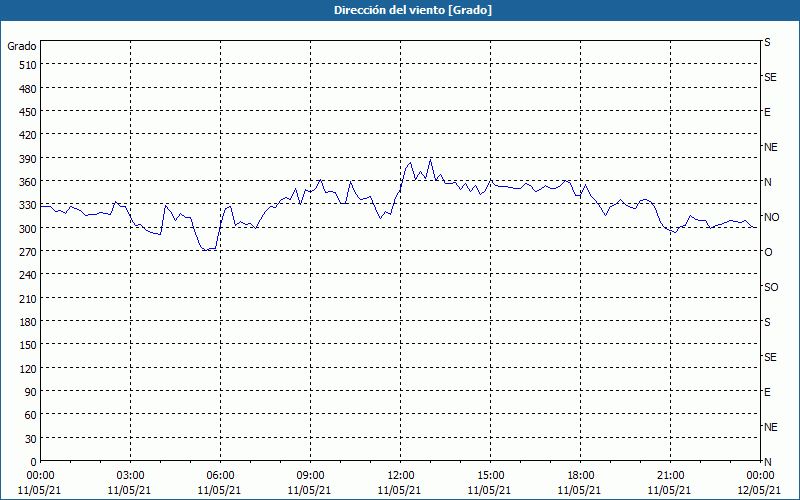Screen dimensions: 800x500
Task: Click the 420 y-axis tick label
Action: (x=28, y=135)
